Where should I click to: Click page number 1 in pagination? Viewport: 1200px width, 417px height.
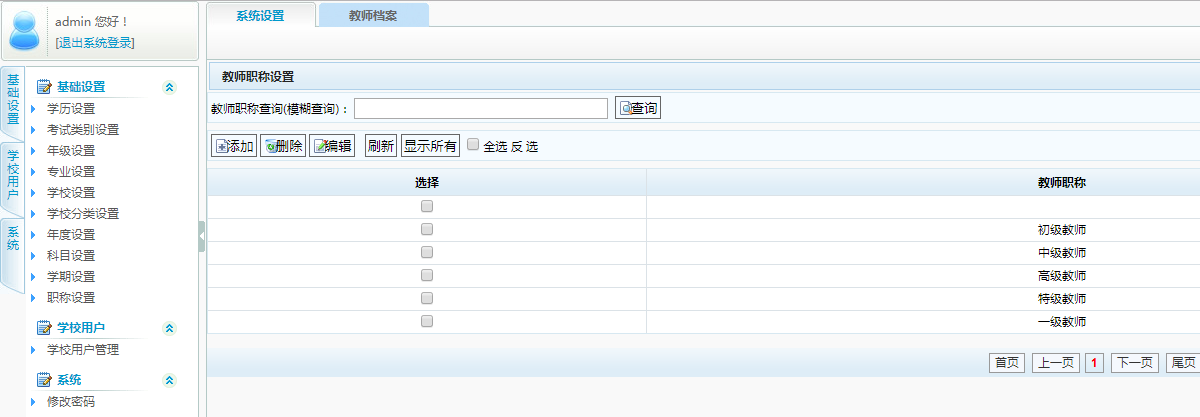(x=1095, y=363)
